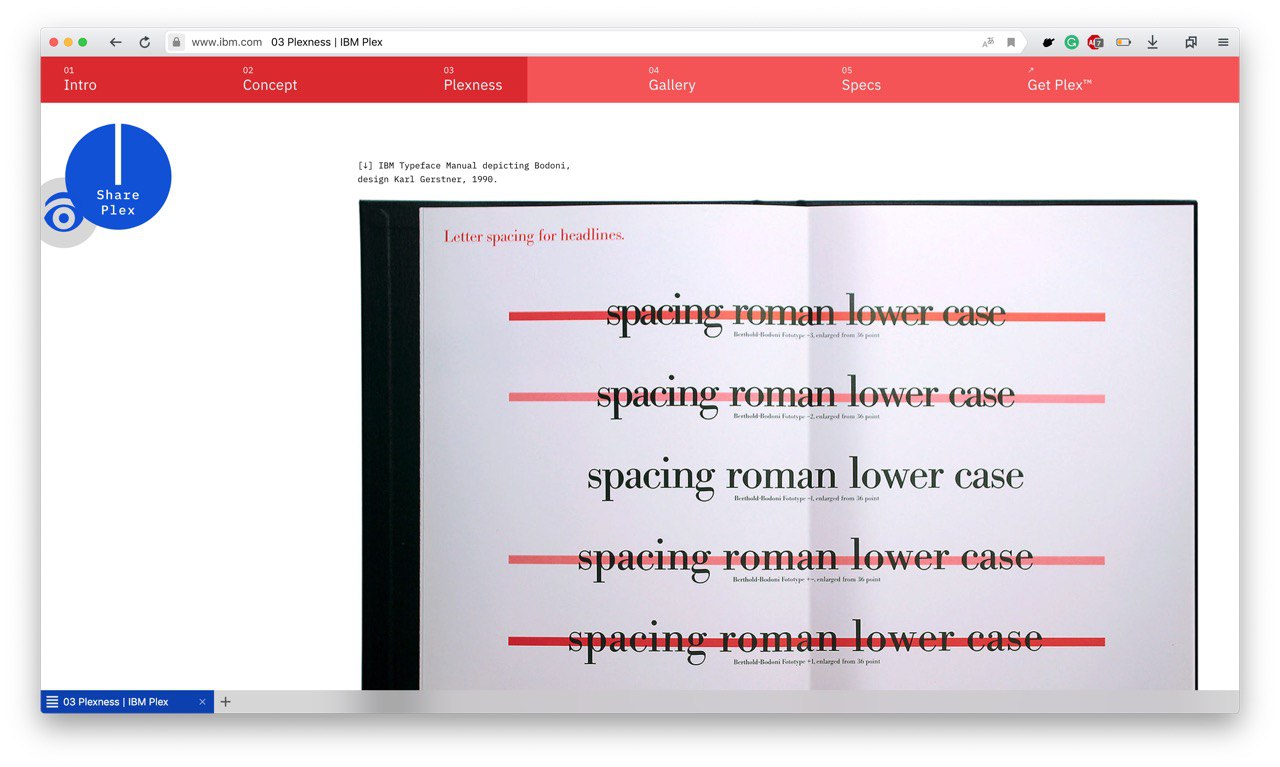This screenshot has height=767, width=1280.
Task: Click the lock icon in address bar
Action: coord(177,42)
